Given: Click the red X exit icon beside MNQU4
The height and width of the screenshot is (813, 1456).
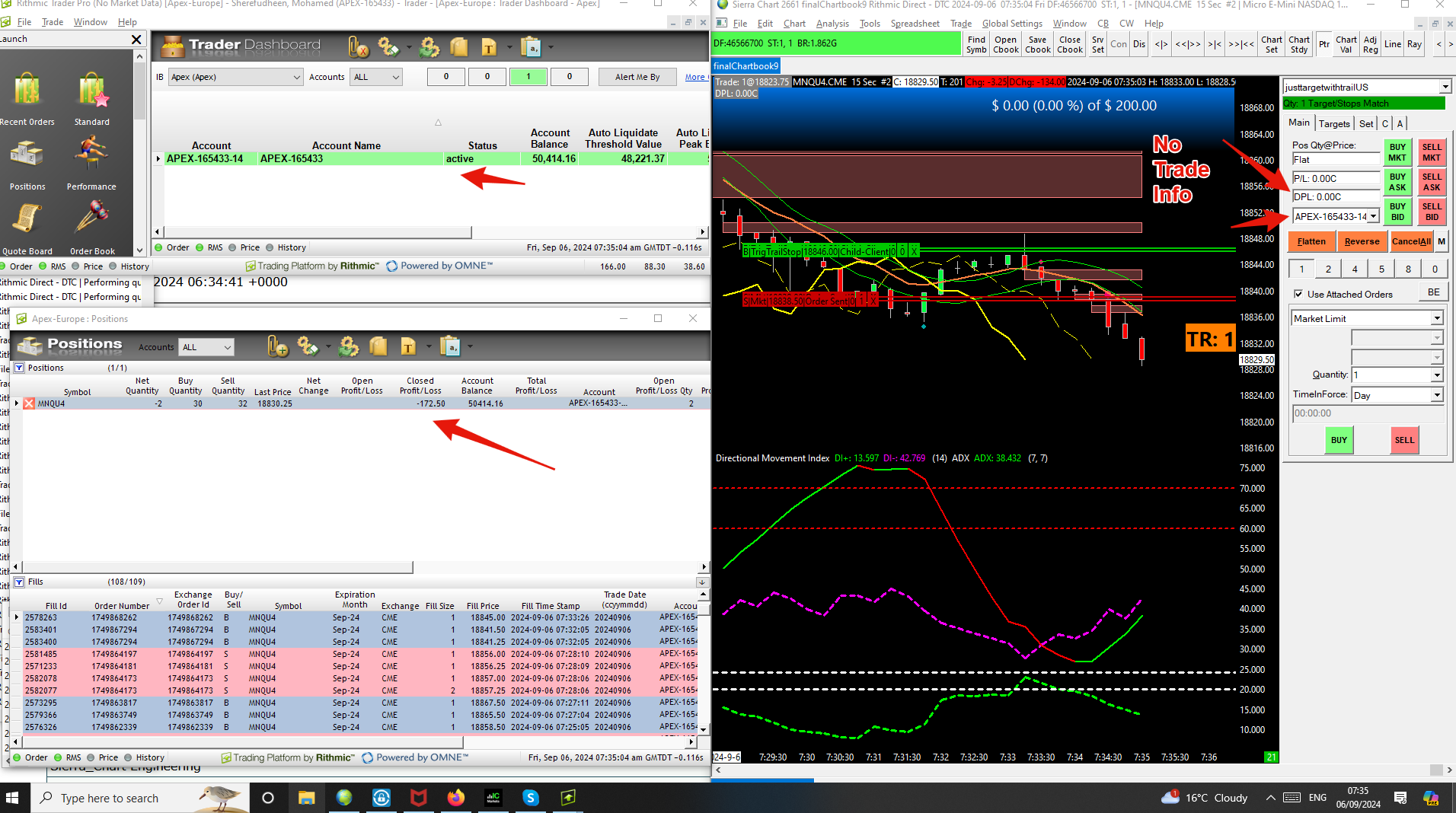Looking at the screenshot, I should [29, 403].
